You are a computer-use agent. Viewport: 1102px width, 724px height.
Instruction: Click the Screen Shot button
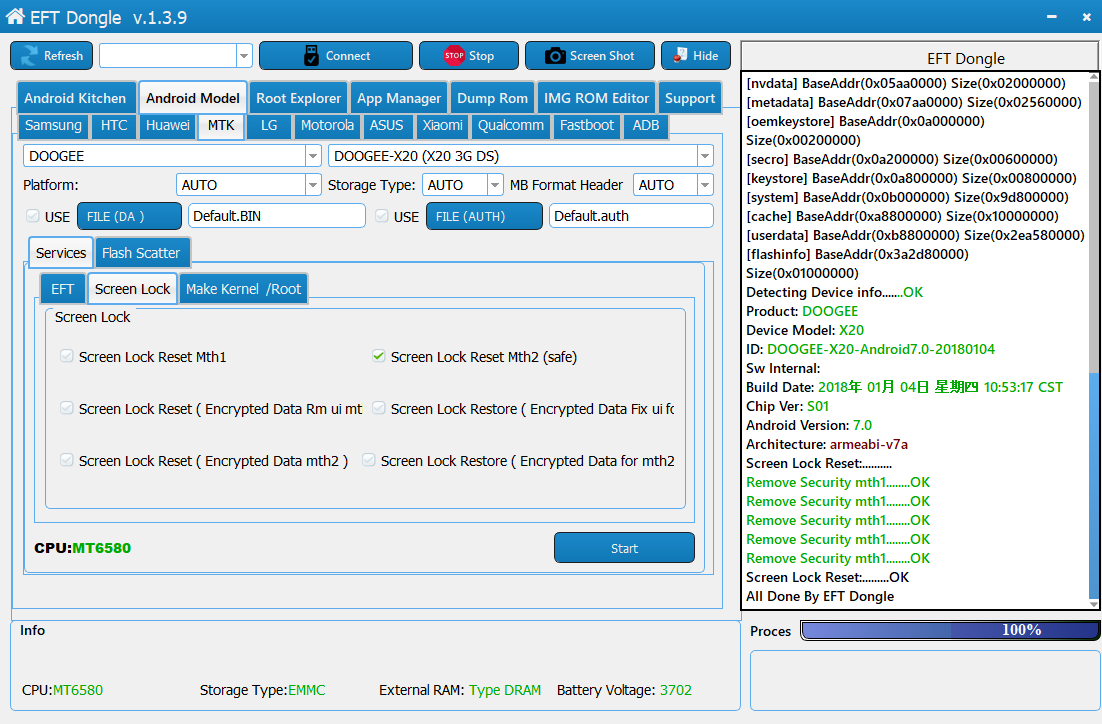click(x=590, y=56)
